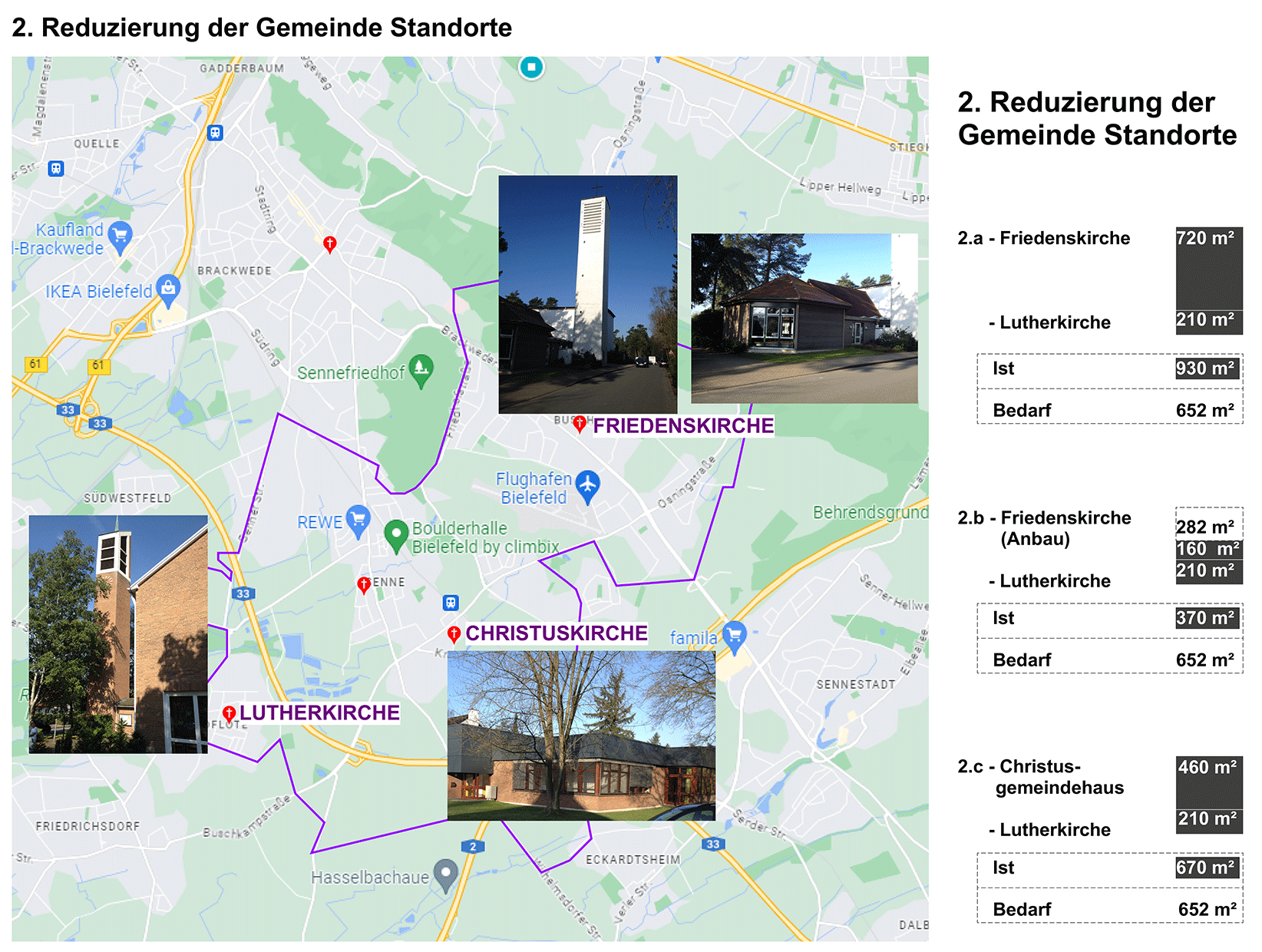Viewport: 1262px width, 952px height.
Task: Click the famila shopping cart pin
Action: click(735, 637)
